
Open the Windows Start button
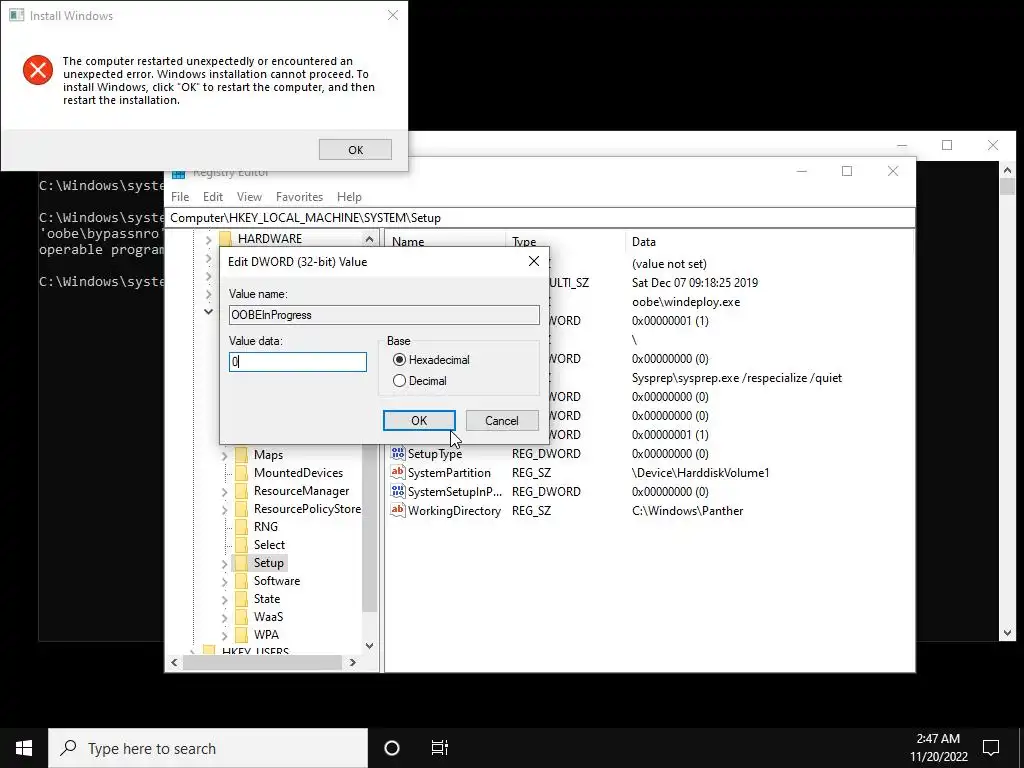pos(24,748)
